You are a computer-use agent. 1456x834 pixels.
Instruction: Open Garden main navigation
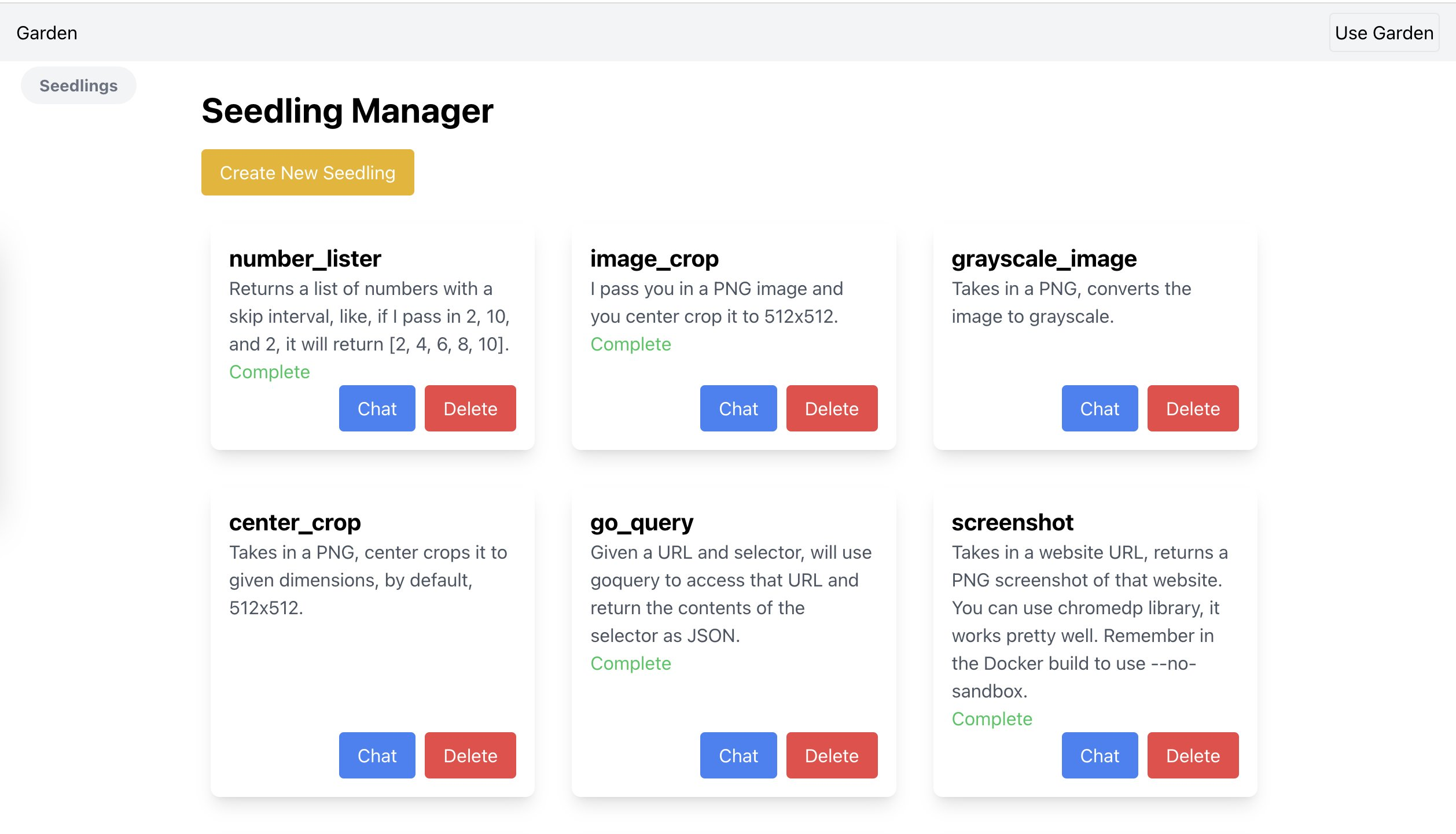tap(46, 33)
